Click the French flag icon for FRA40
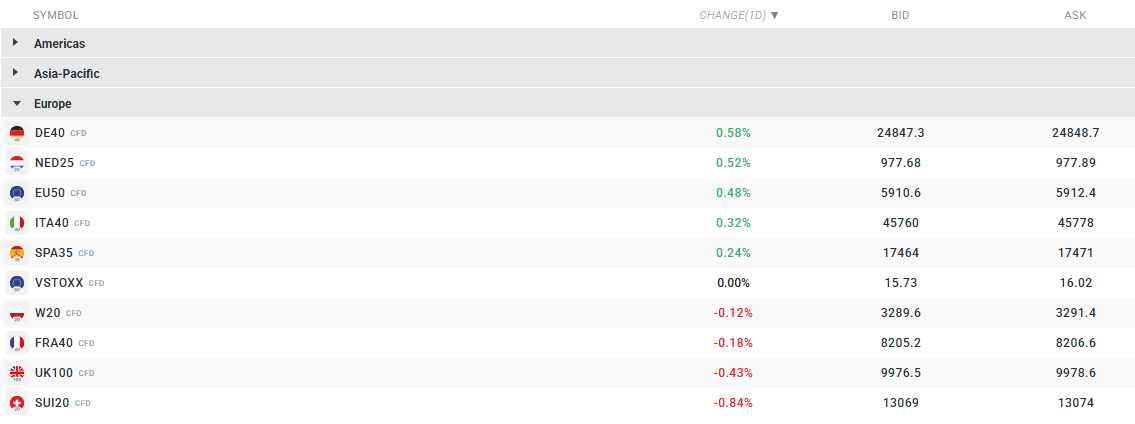 tap(17, 343)
